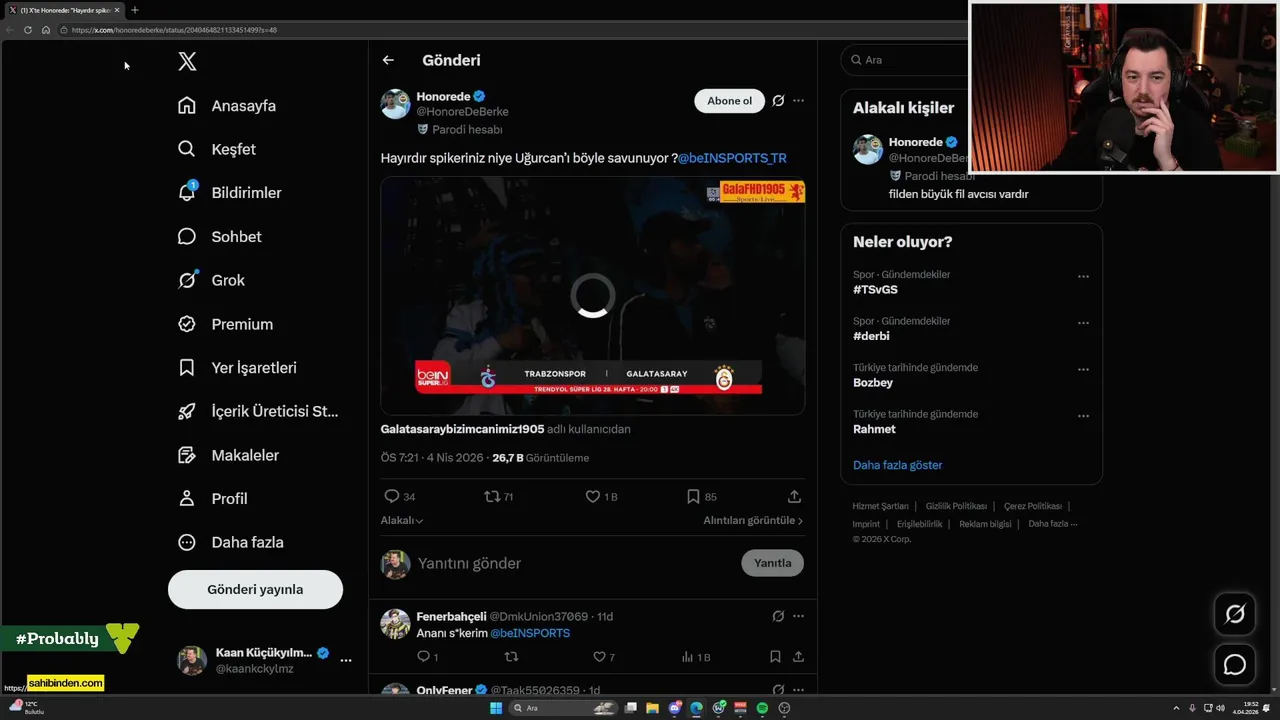The width and height of the screenshot is (1280, 720).
Task: Open İçerik Üreticisi Stüdyosu
Action: click(258, 411)
